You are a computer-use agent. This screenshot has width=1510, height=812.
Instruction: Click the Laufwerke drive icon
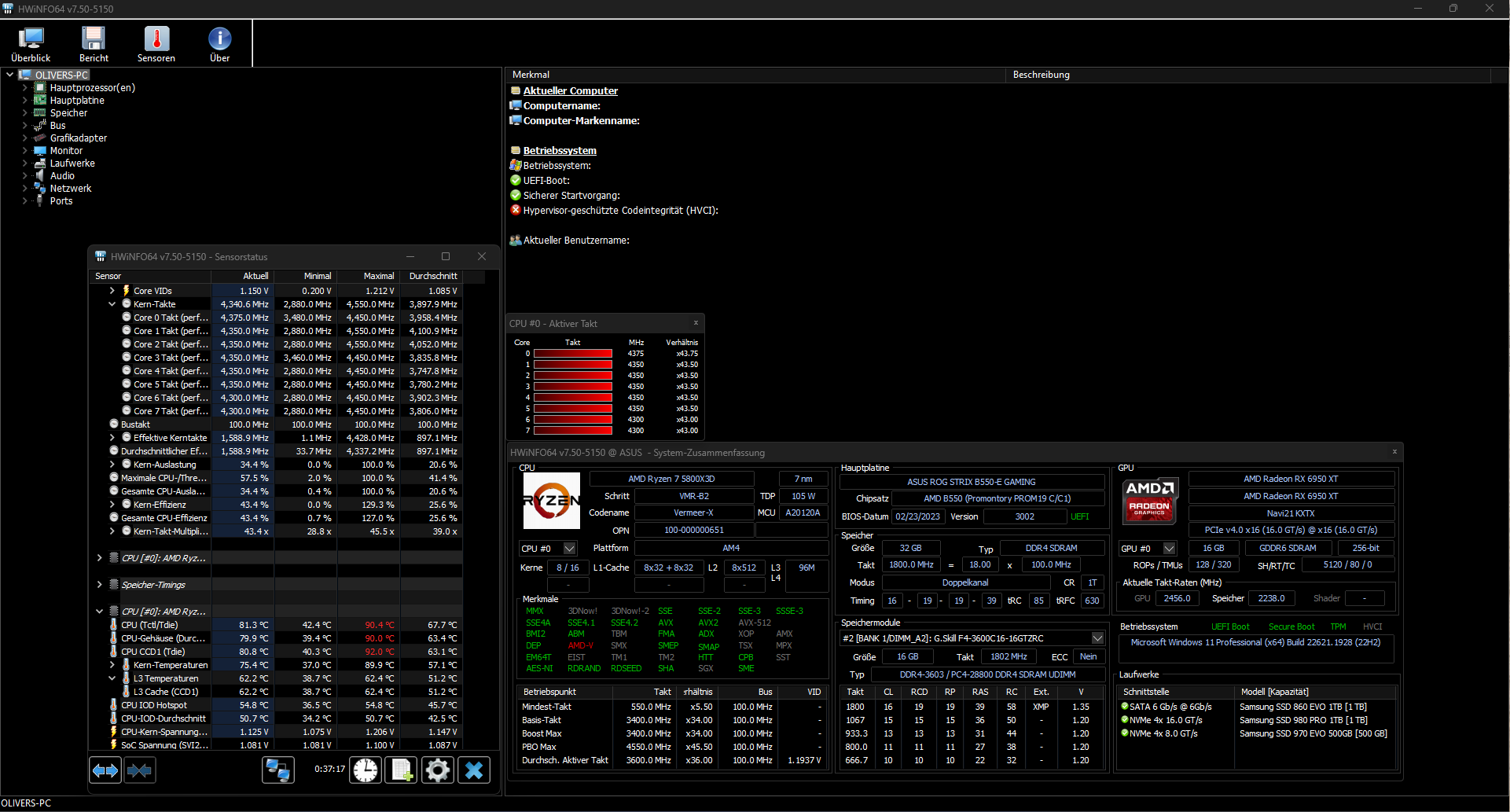pos(40,164)
